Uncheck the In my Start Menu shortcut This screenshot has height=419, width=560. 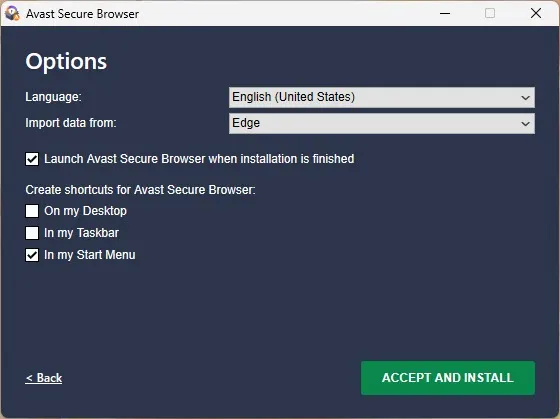point(32,255)
